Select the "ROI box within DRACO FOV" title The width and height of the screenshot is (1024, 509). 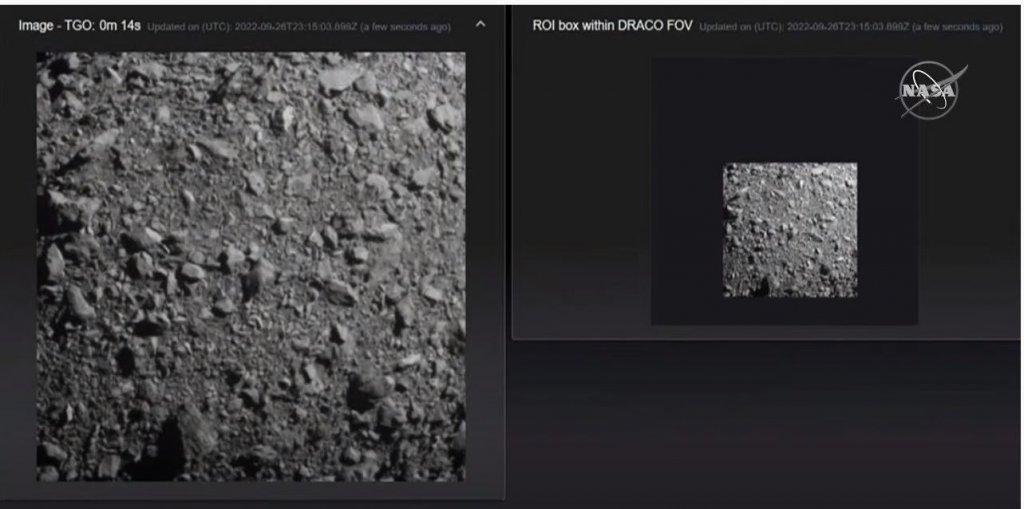click(x=612, y=25)
